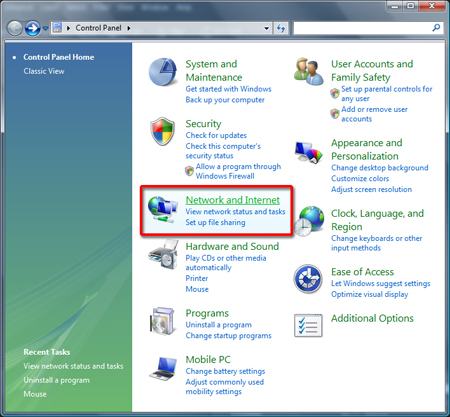Click the Network and Internet globe icon
Screen dimensions: 450x417
(x=163, y=209)
